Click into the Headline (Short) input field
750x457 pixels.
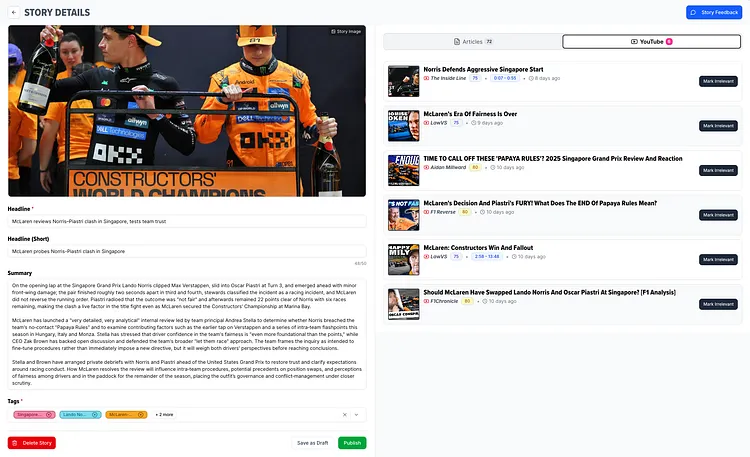(186, 251)
